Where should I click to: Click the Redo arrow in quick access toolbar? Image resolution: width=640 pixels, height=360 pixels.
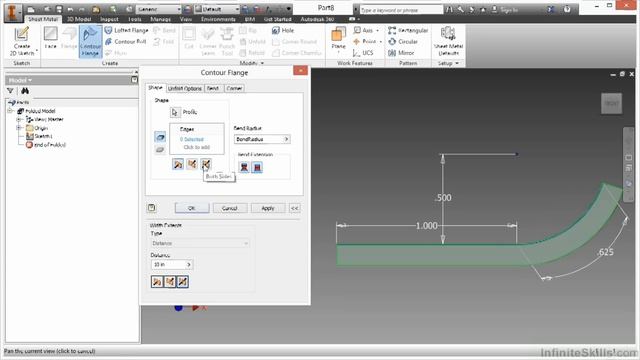pos(82,9)
